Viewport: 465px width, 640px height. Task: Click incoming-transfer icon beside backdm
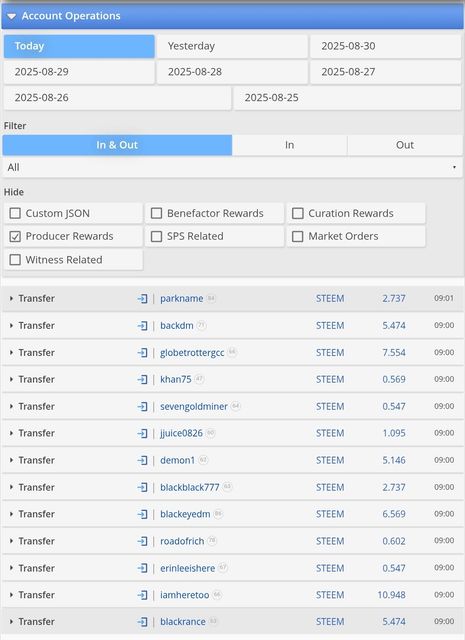click(142, 326)
